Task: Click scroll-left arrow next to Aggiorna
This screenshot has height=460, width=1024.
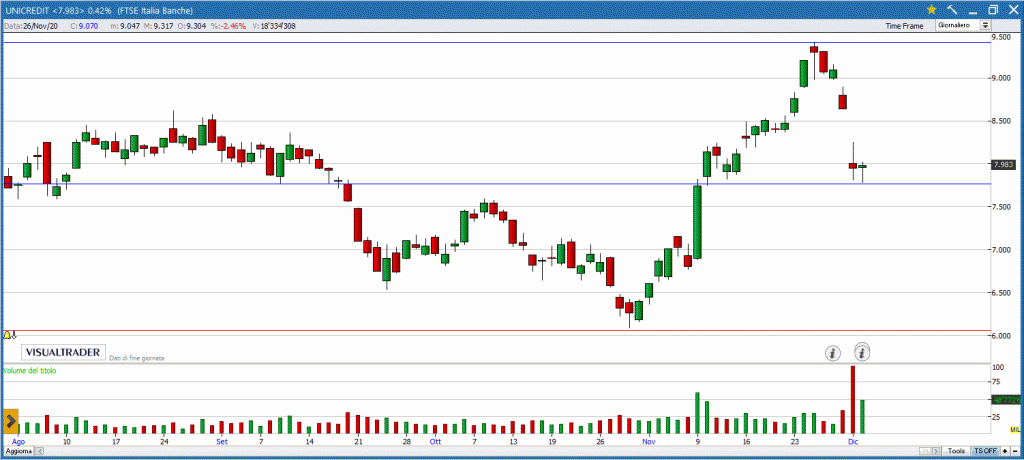Action: (x=40, y=452)
